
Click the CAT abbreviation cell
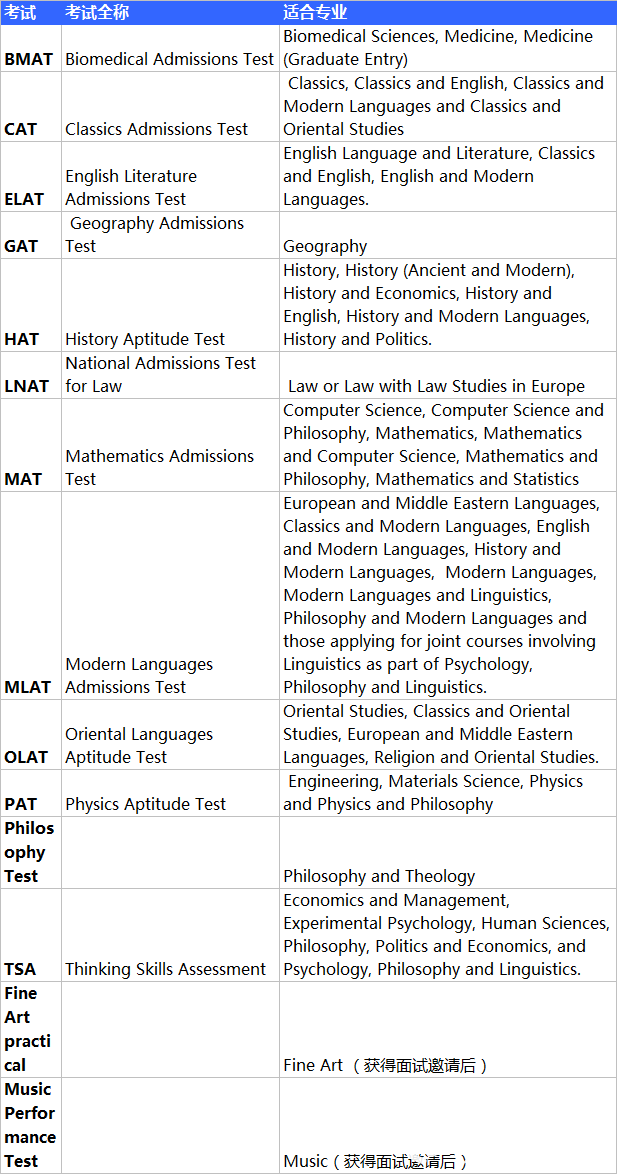pos(31,106)
